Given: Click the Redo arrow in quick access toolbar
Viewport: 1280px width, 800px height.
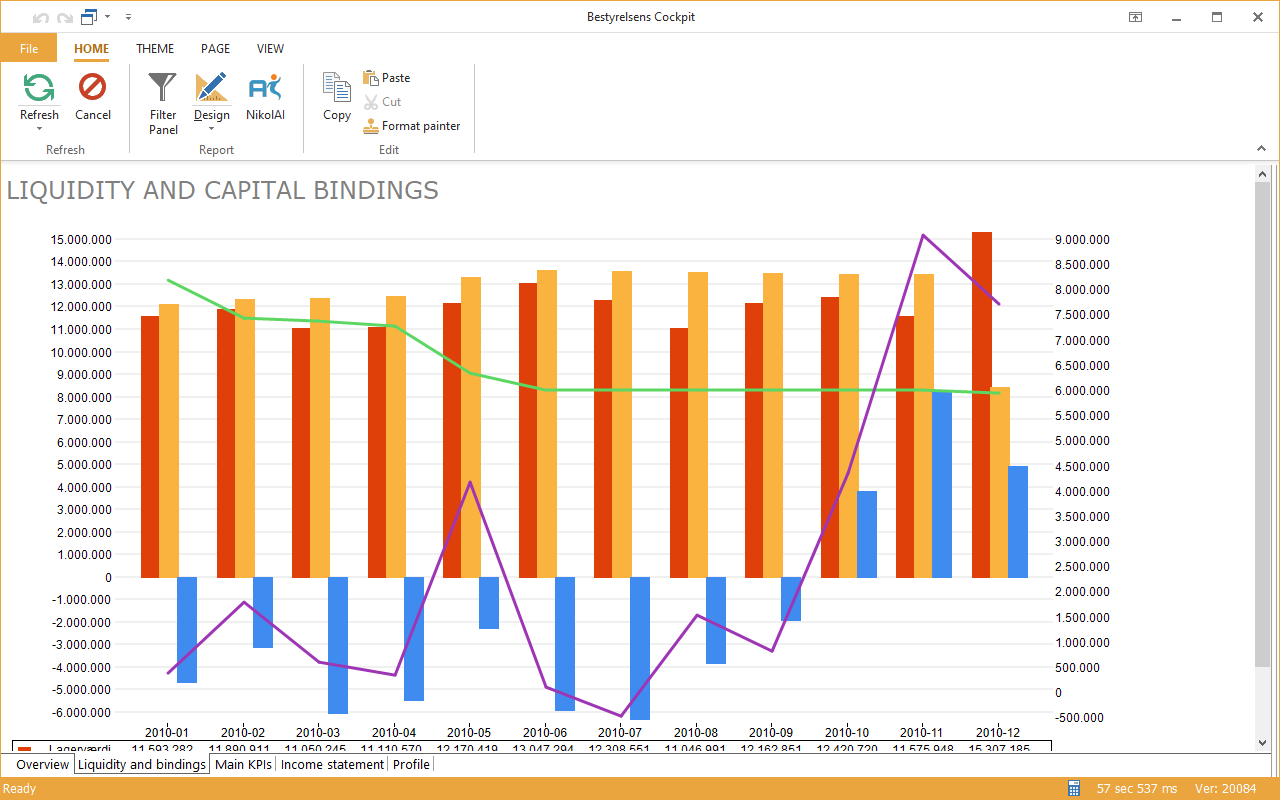Looking at the screenshot, I should click(65, 17).
